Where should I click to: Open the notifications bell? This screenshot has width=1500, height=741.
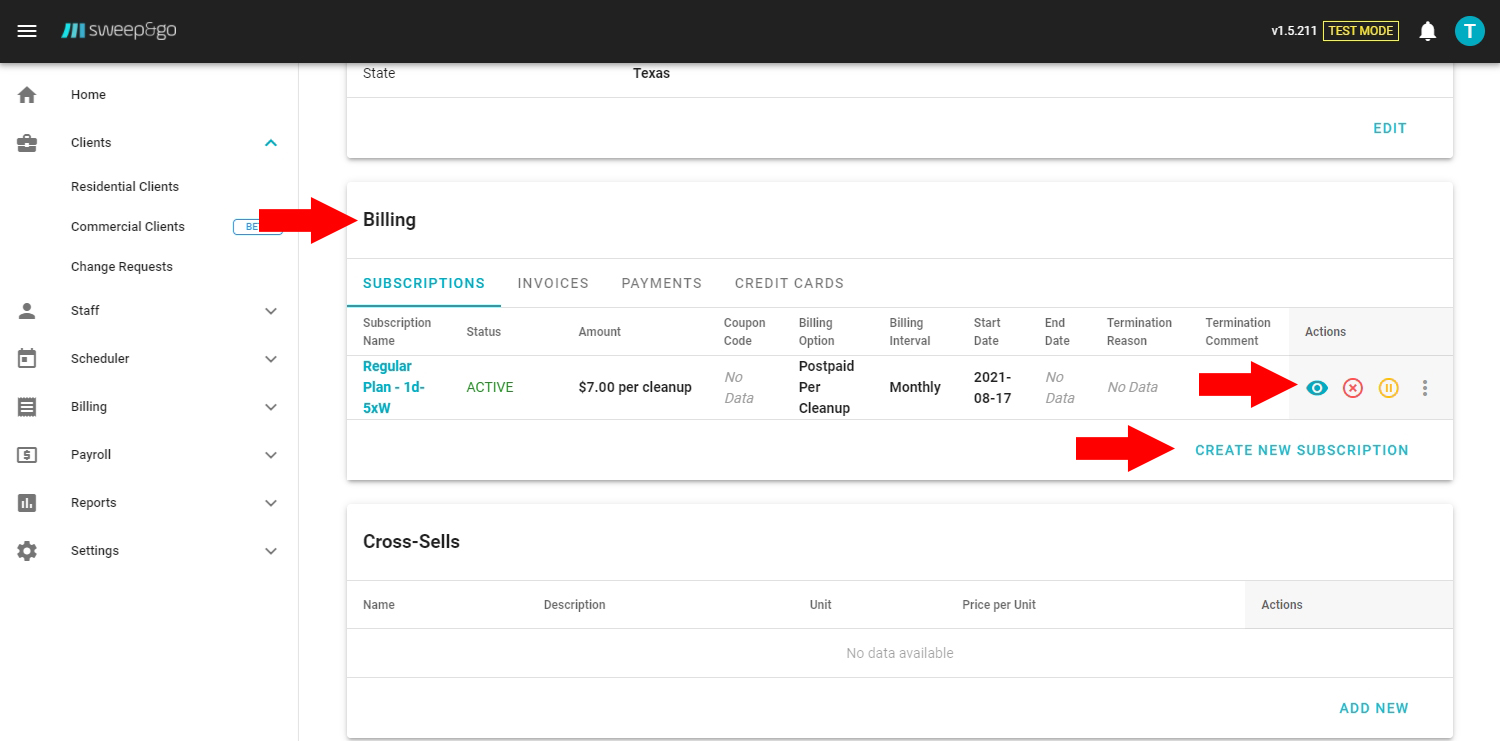tap(1428, 30)
